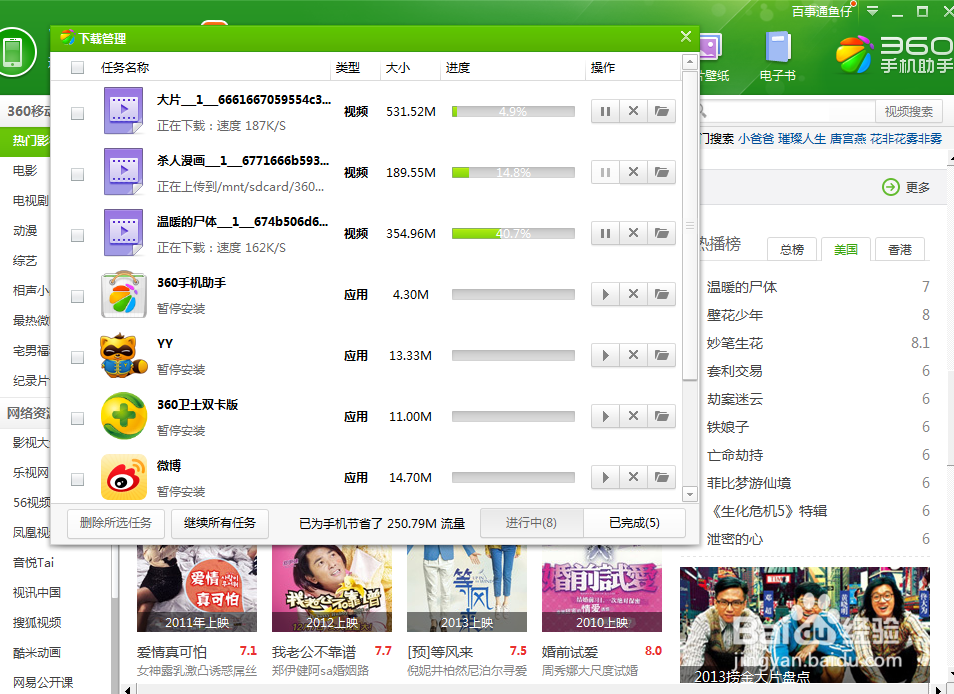Viewport: 954px width, 694px height.
Task: Open 搜狐视频 in the sidebar
Action: [x=37, y=622]
